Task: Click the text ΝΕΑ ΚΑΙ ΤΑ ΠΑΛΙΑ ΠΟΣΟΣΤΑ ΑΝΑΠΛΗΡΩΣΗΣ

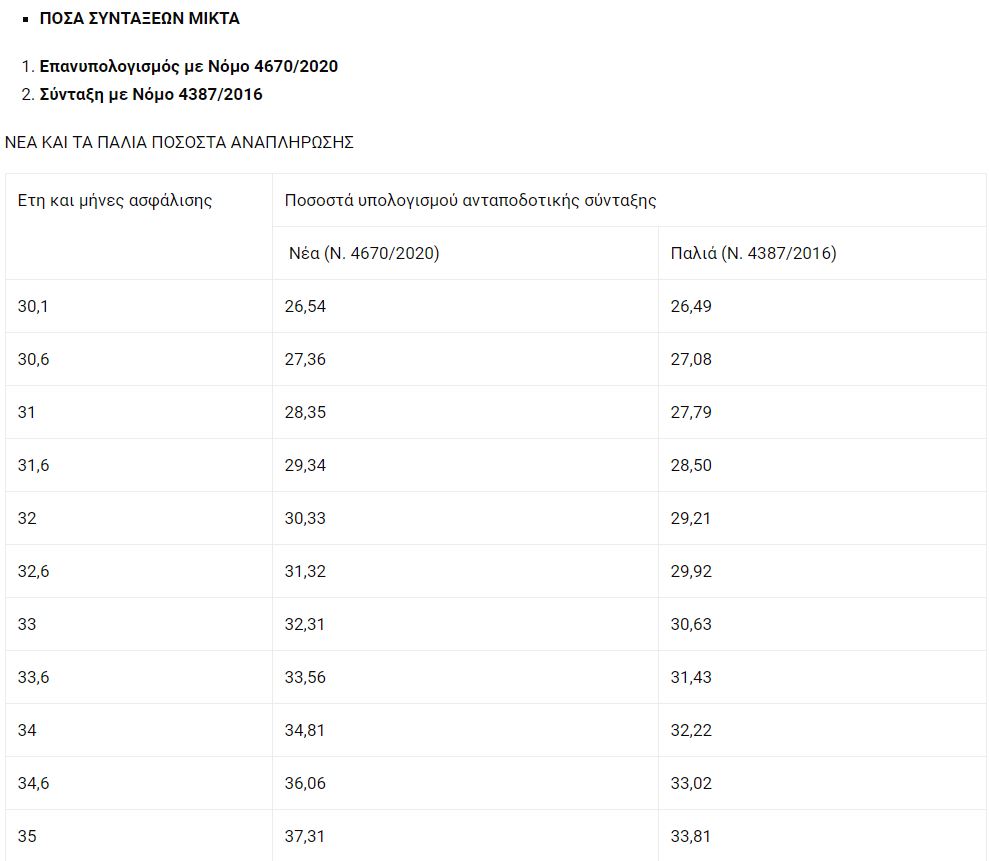Action: click(179, 142)
